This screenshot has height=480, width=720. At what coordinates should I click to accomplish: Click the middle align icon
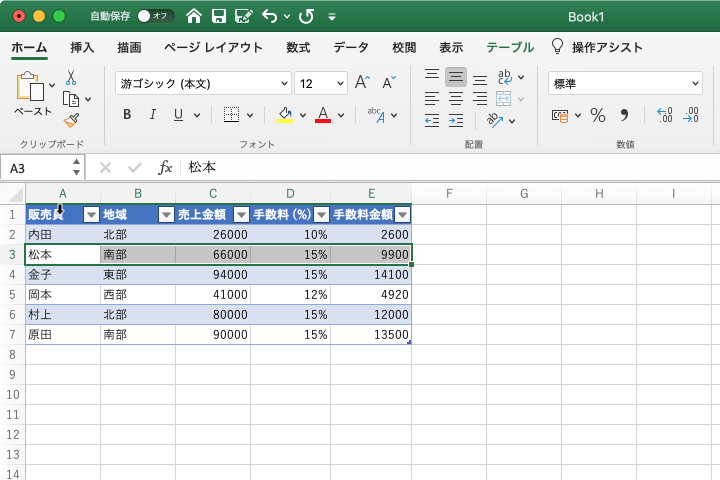[x=456, y=77]
